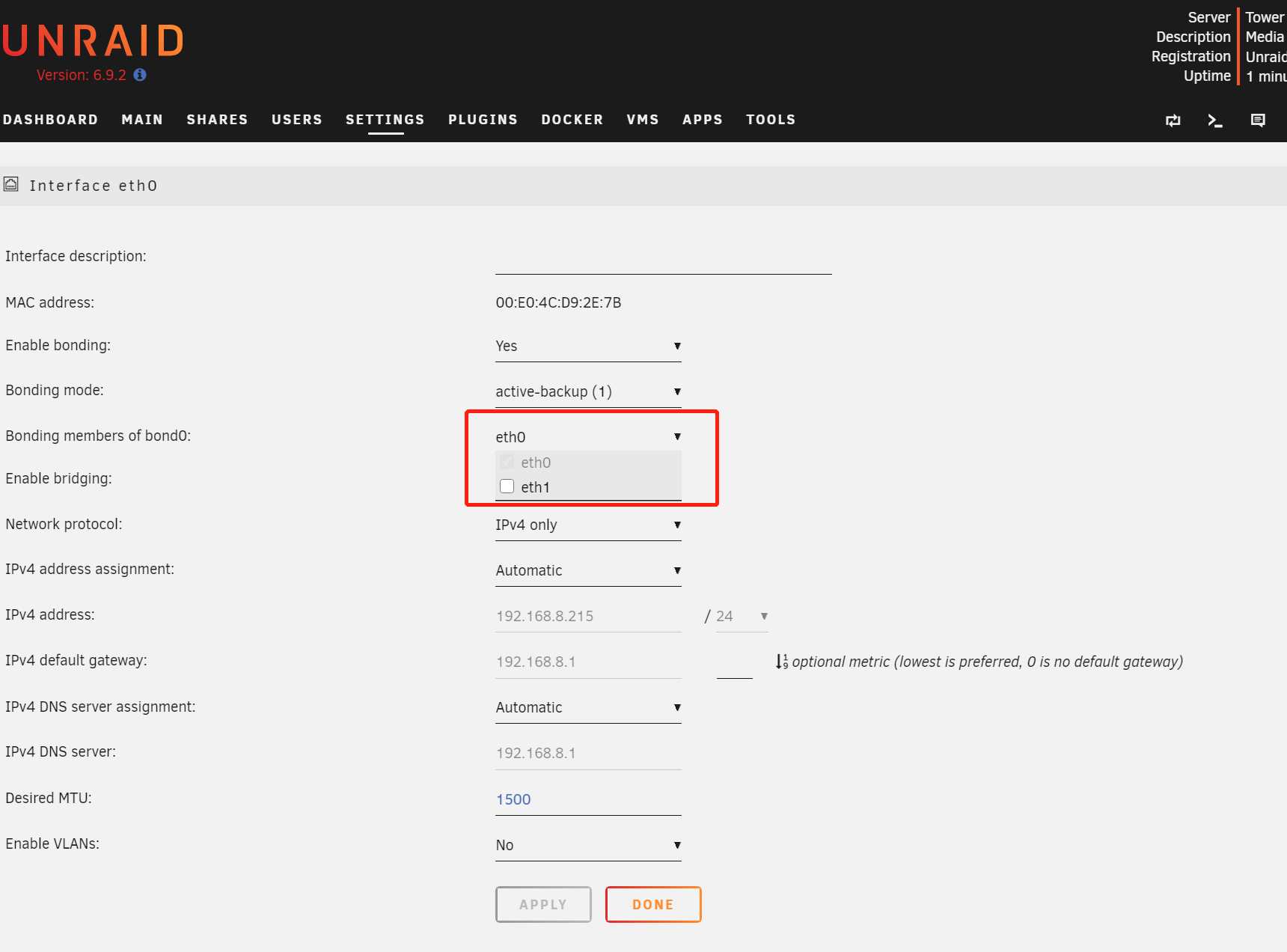Click the interface eth0 section icon
The width and height of the screenshot is (1287, 952).
(x=11, y=184)
